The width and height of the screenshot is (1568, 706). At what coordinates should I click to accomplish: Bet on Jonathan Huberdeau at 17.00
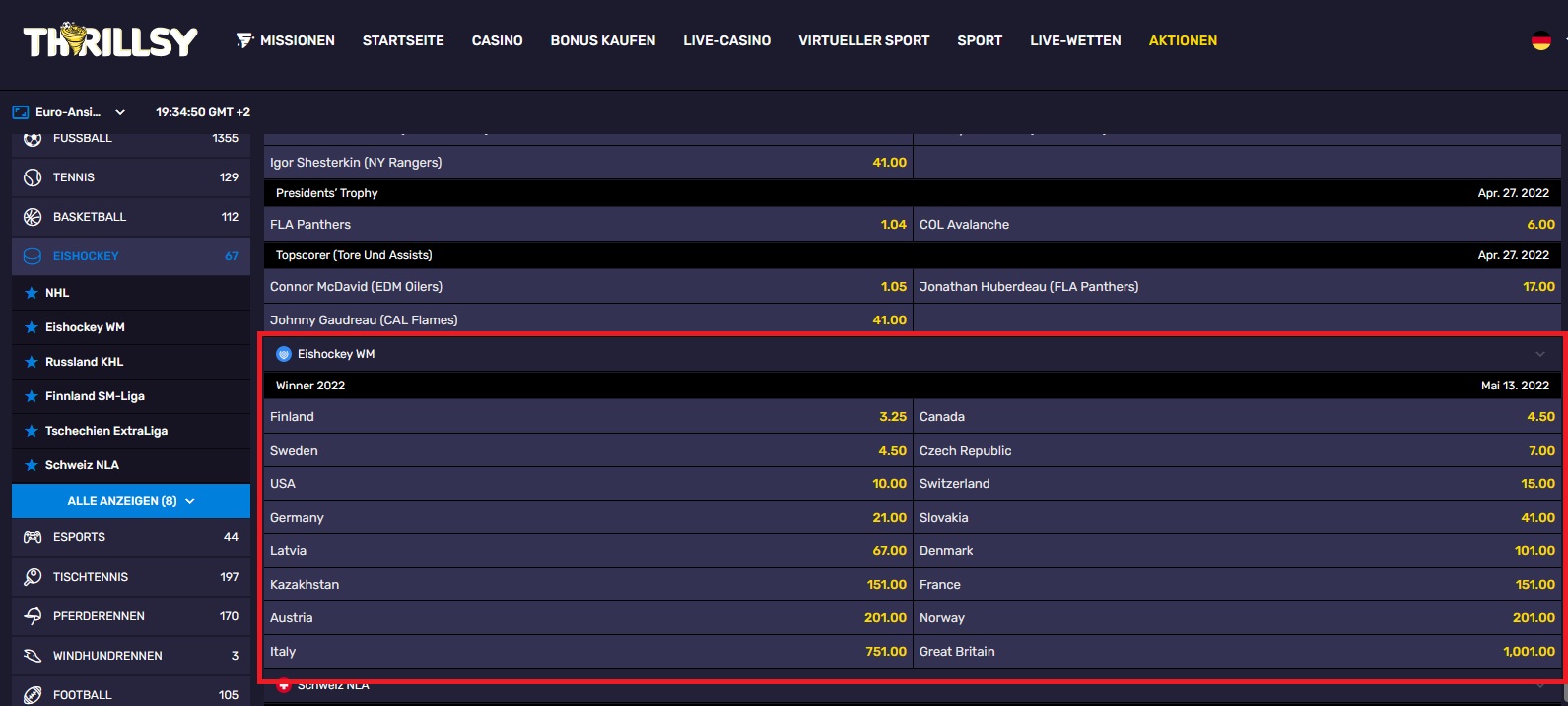click(x=1237, y=287)
